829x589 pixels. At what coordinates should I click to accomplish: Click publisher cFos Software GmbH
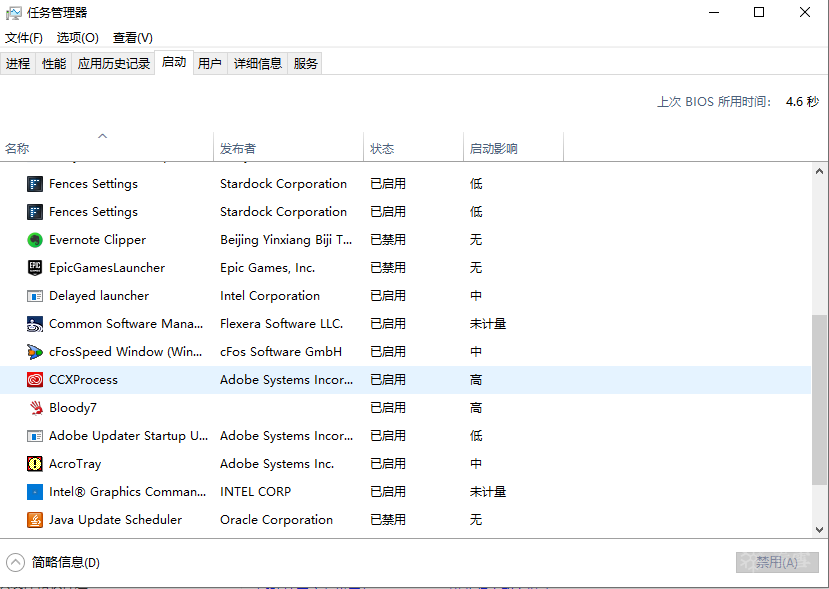pyautogui.click(x=281, y=352)
